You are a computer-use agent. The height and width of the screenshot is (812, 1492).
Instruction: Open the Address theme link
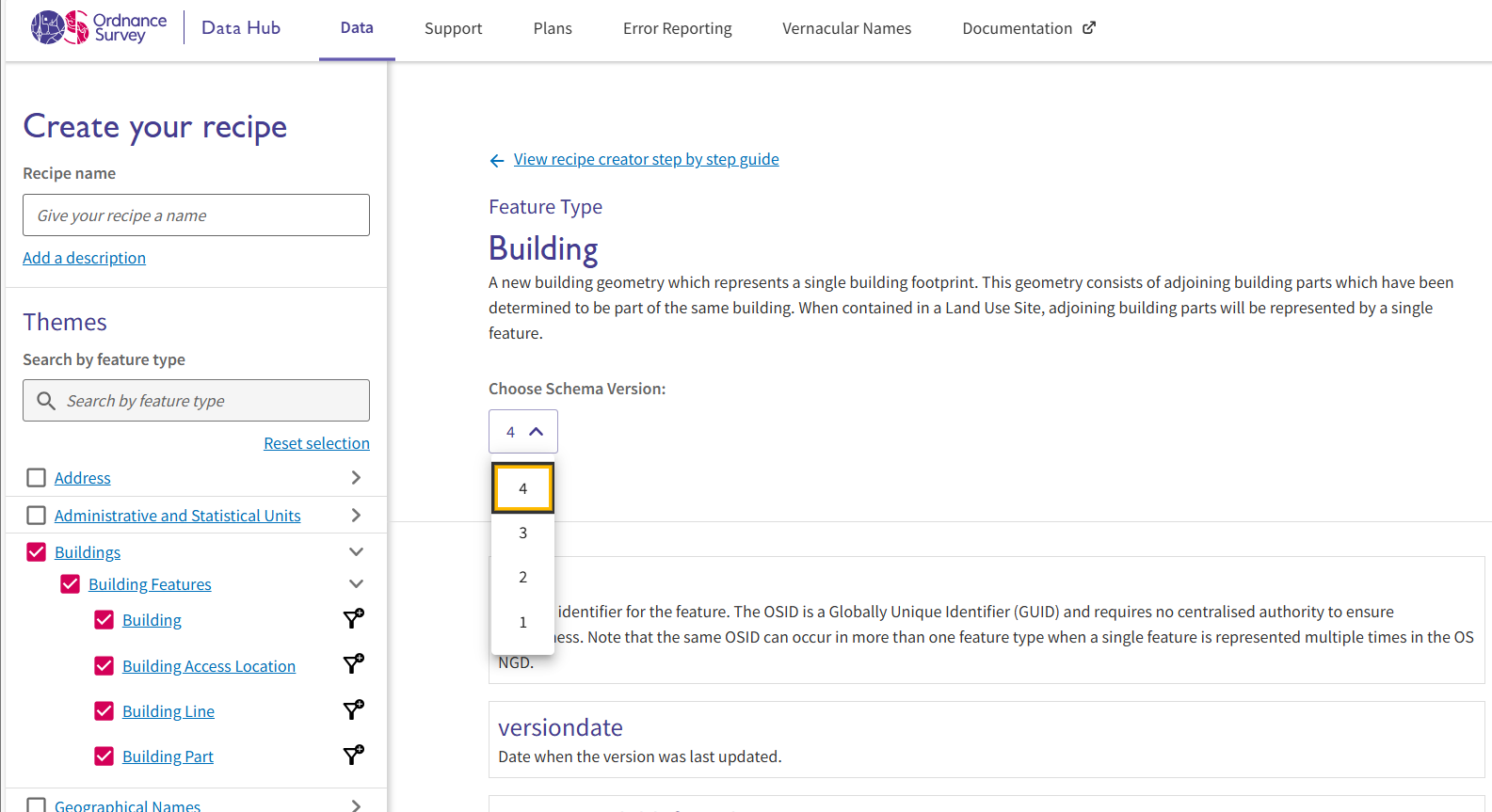coord(83,478)
